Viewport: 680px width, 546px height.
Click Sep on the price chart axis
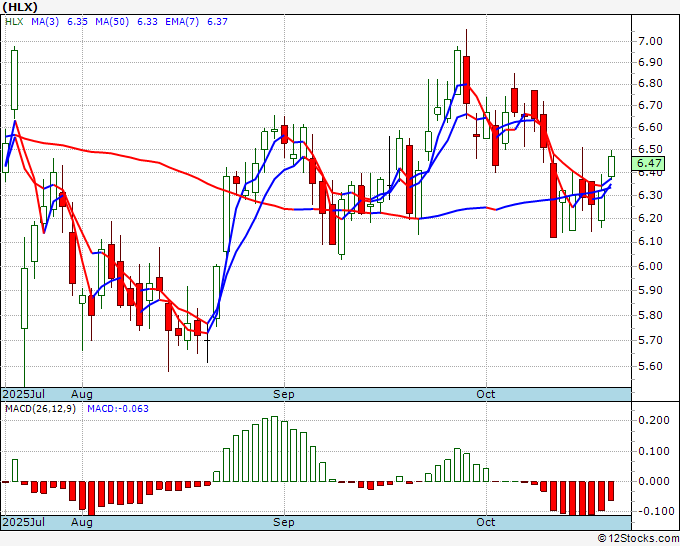coord(284,394)
